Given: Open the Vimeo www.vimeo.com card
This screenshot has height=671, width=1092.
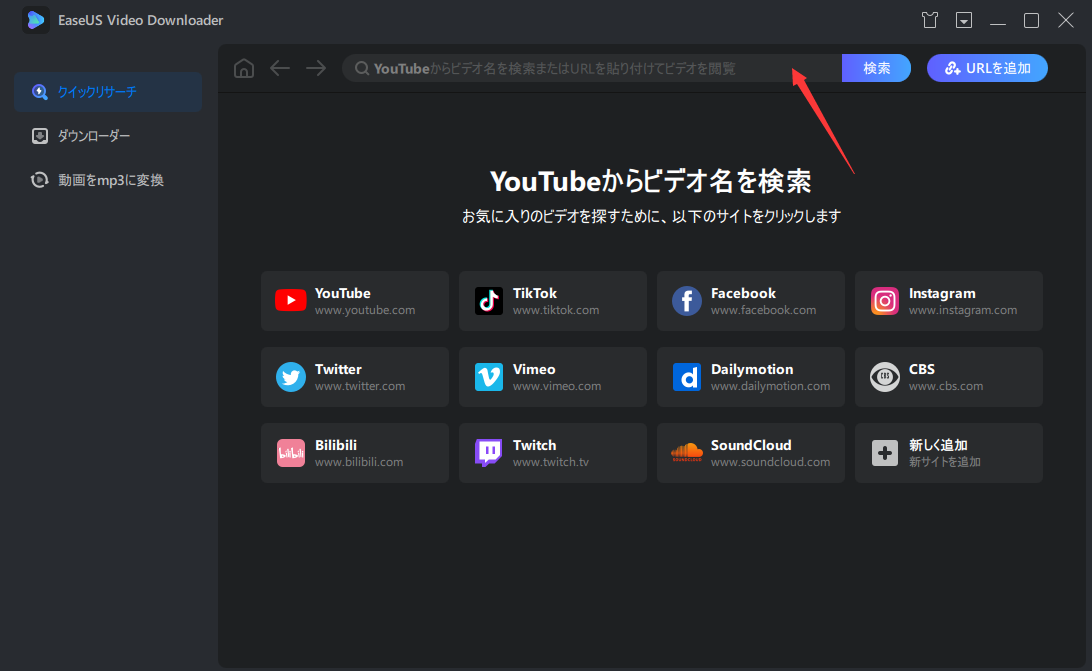Looking at the screenshot, I should coord(552,376).
